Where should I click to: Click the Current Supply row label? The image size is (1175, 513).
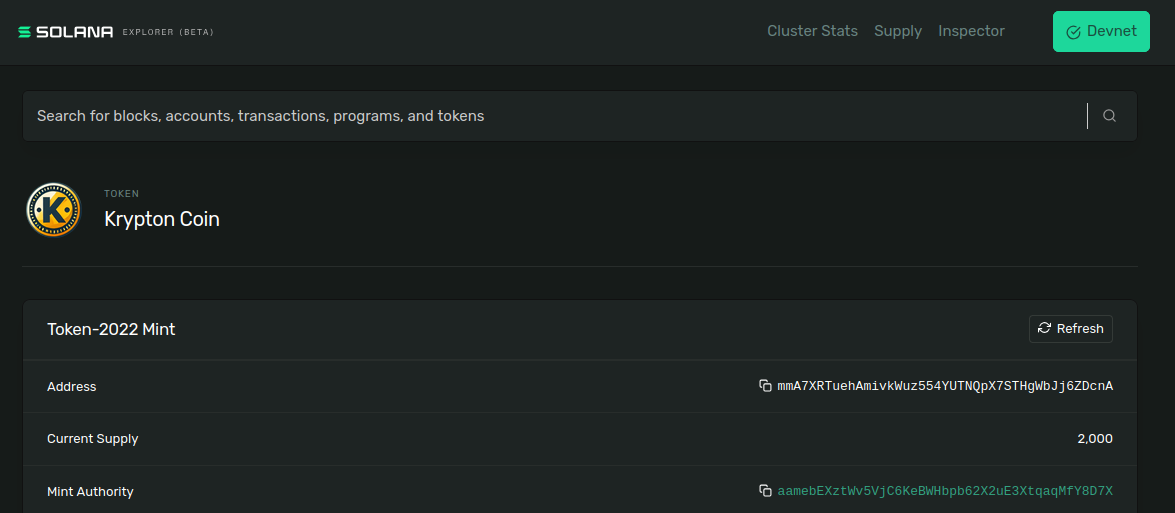tap(93, 439)
